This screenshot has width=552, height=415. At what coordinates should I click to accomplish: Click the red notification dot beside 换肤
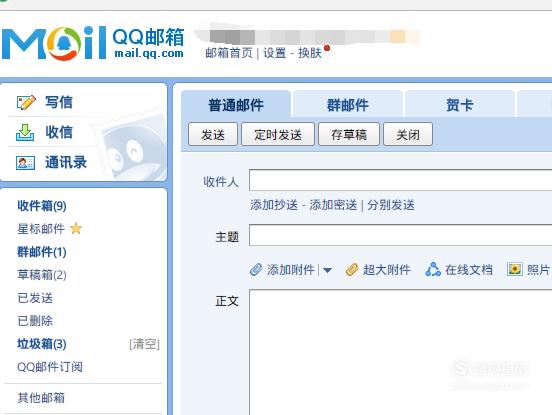327,48
